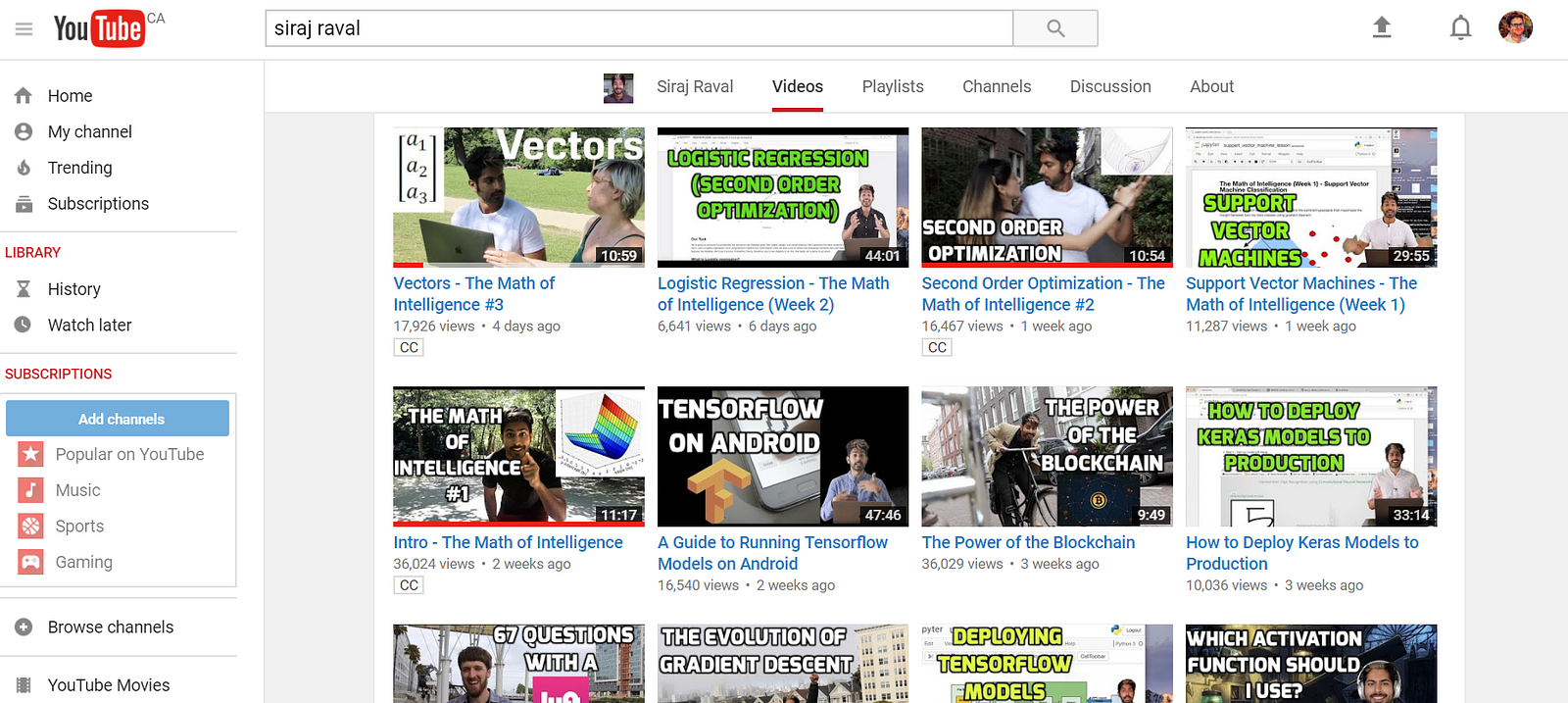Open the Music channel link
The image size is (1568, 703).
(x=78, y=490)
